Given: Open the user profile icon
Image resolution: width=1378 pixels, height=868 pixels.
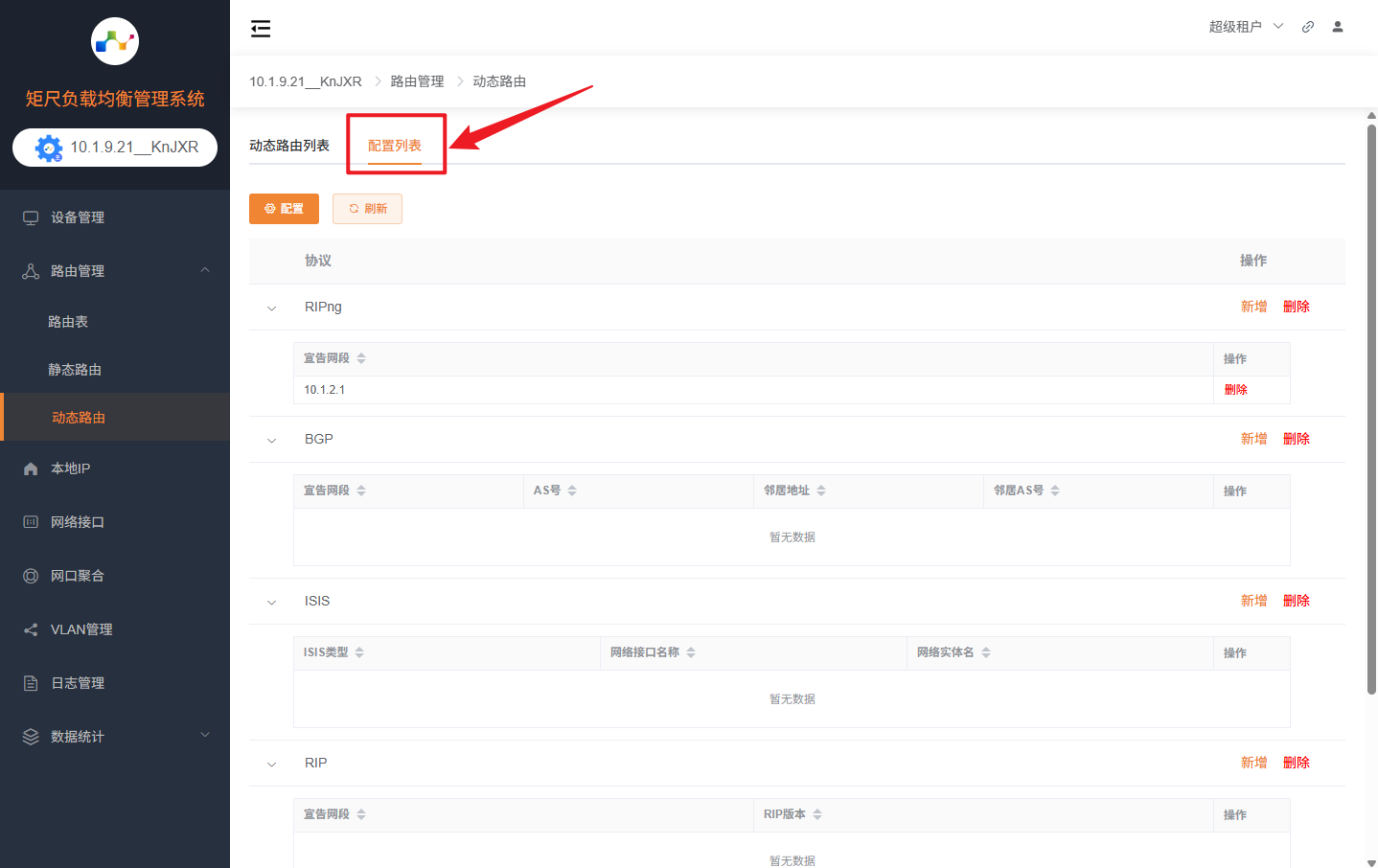Looking at the screenshot, I should tap(1338, 27).
